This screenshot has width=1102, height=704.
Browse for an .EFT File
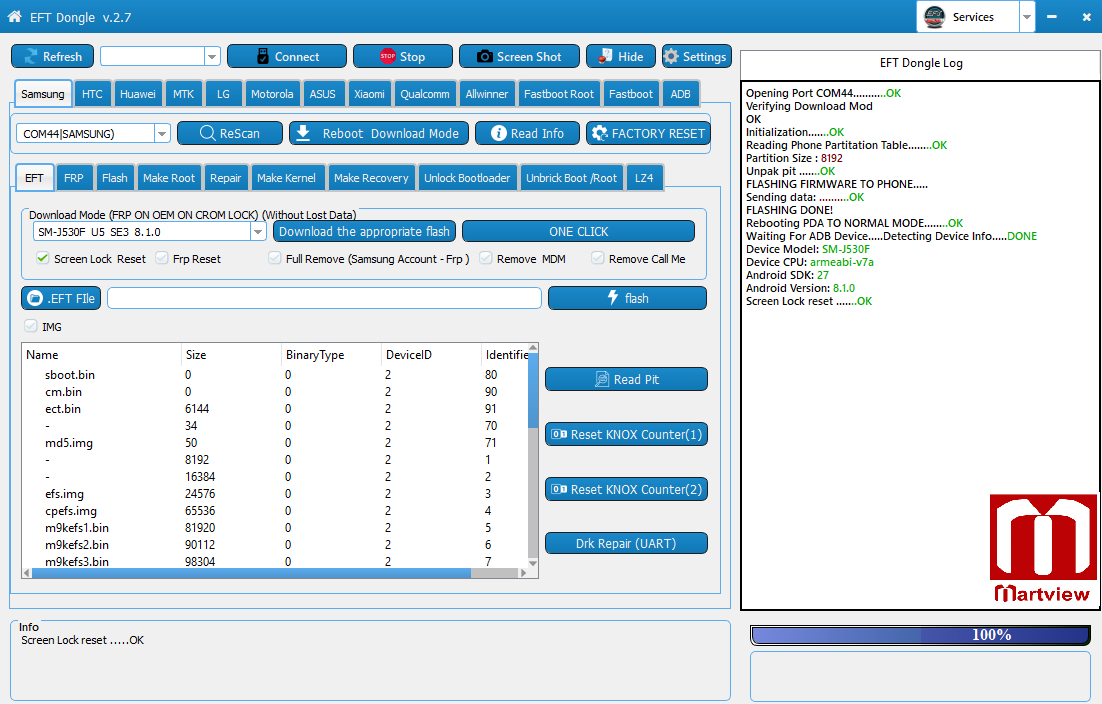(x=61, y=298)
